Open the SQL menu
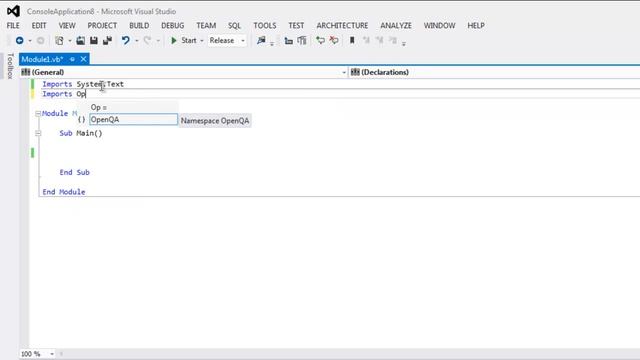This screenshot has height=360, width=640. [x=234, y=25]
